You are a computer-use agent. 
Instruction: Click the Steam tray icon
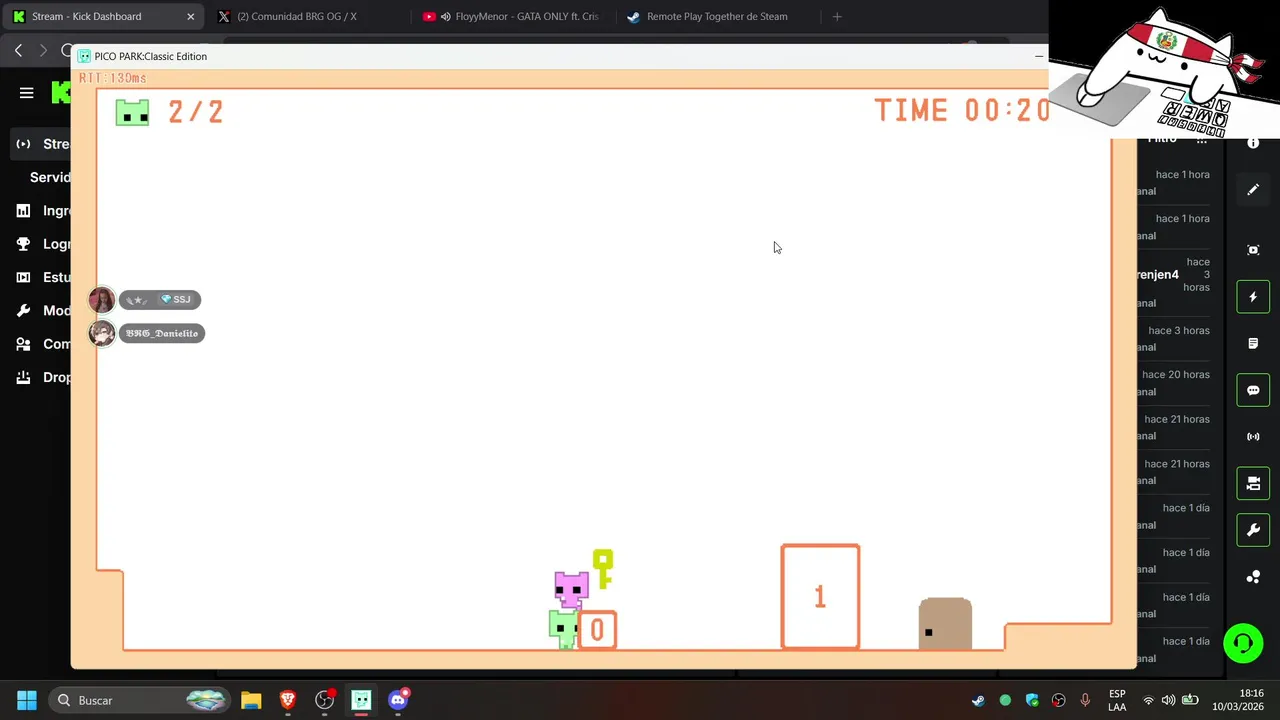(x=978, y=700)
